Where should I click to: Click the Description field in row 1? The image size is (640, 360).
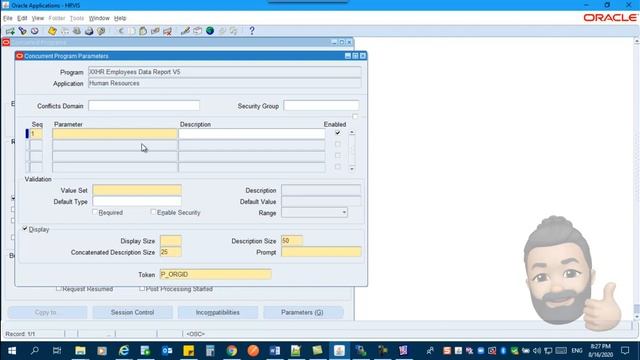pos(252,133)
